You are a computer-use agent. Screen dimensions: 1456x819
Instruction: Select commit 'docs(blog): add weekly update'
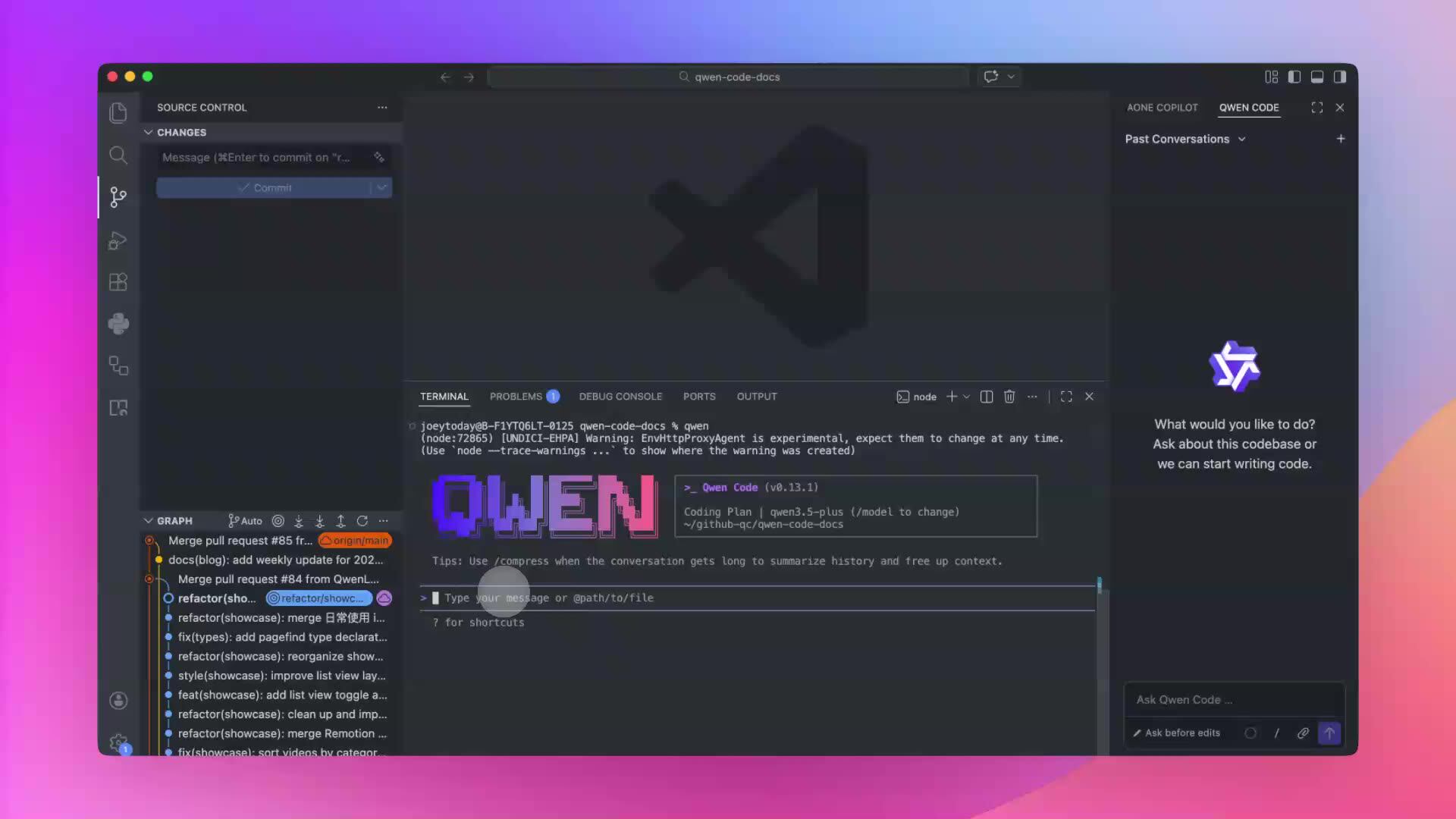click(x=275, y=560)
